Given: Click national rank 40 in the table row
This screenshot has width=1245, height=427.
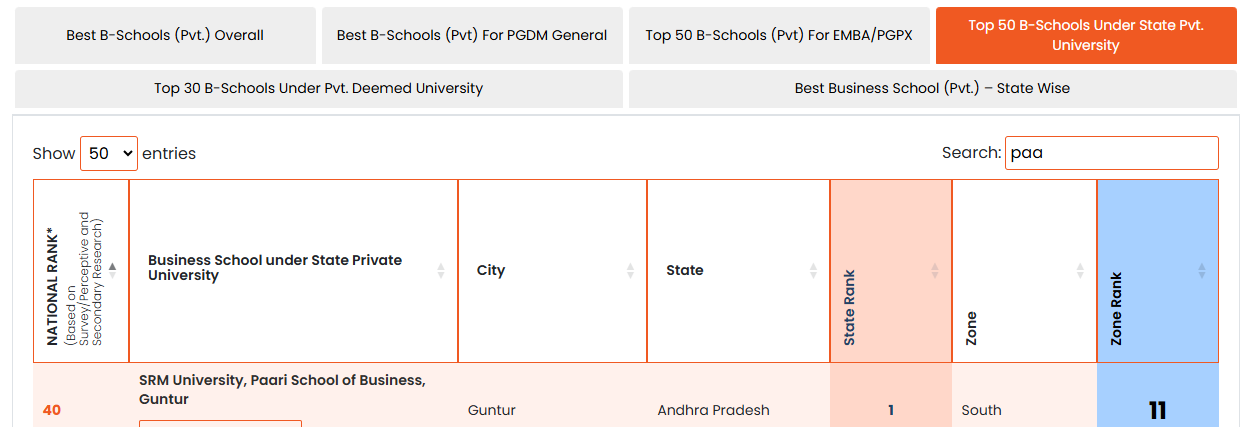Looking at the screenshot, I should tap(52, 410).
